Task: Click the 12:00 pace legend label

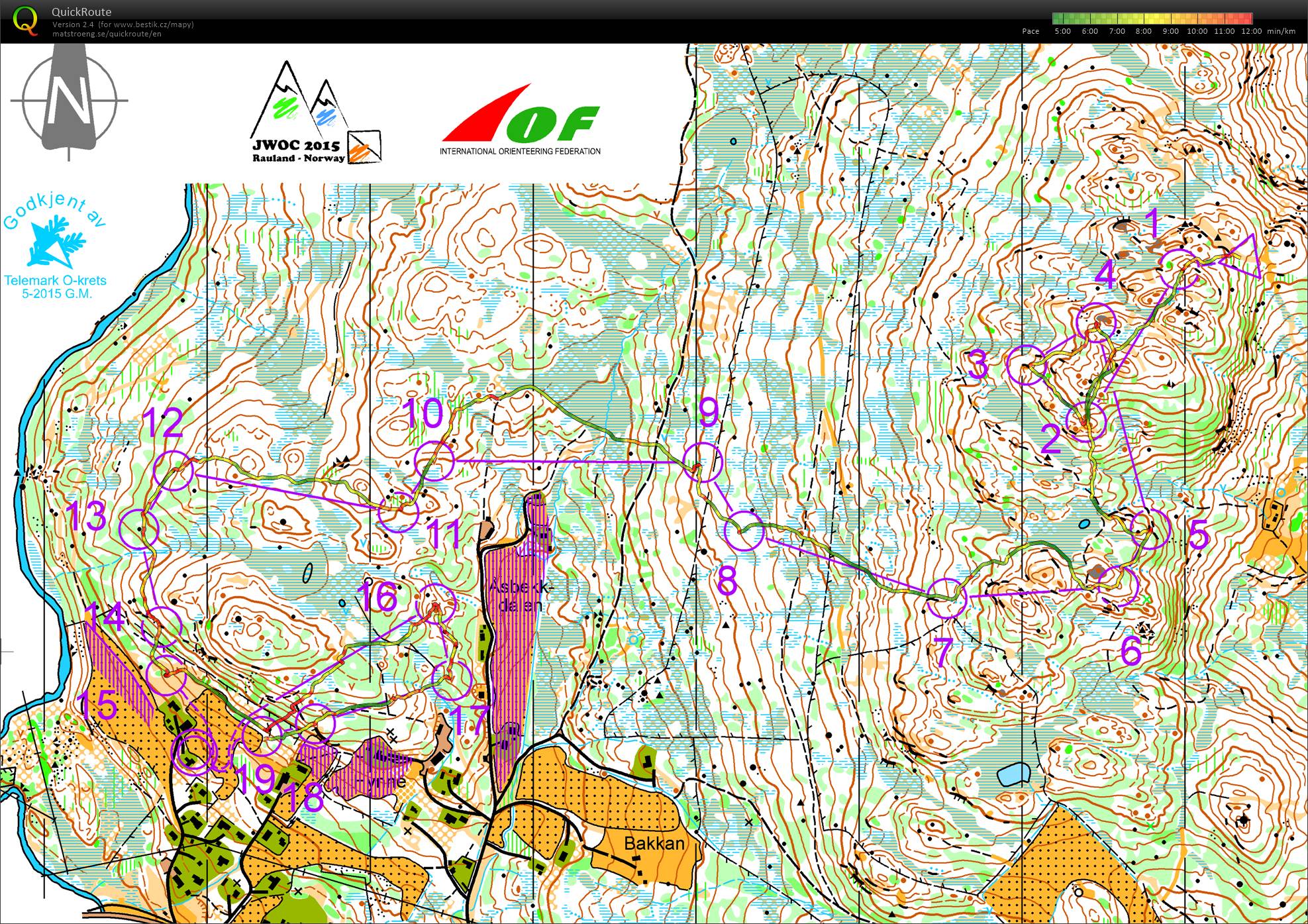Action: (x=1252, y=31)
